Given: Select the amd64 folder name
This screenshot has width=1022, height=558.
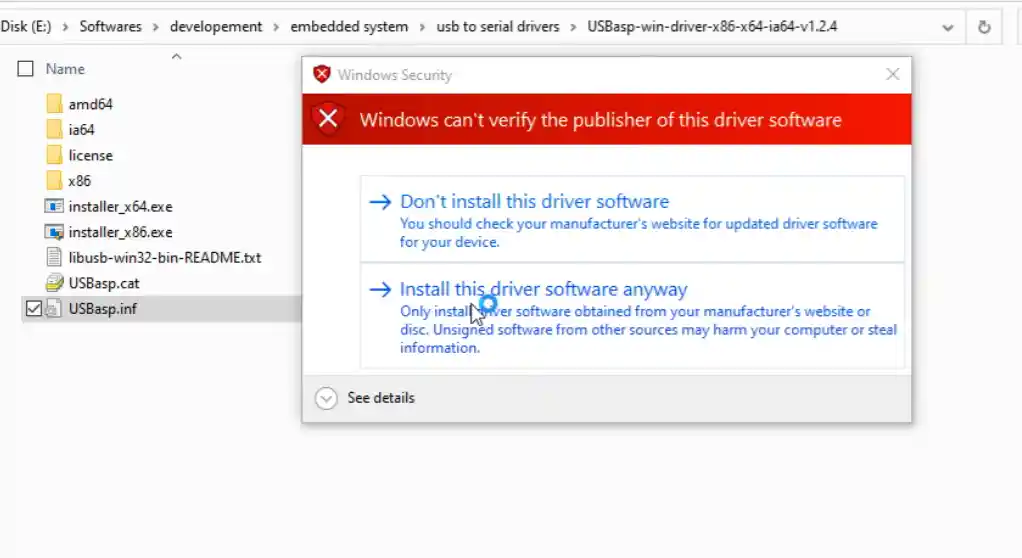Looking at the screenshot, I should (91, 104).
